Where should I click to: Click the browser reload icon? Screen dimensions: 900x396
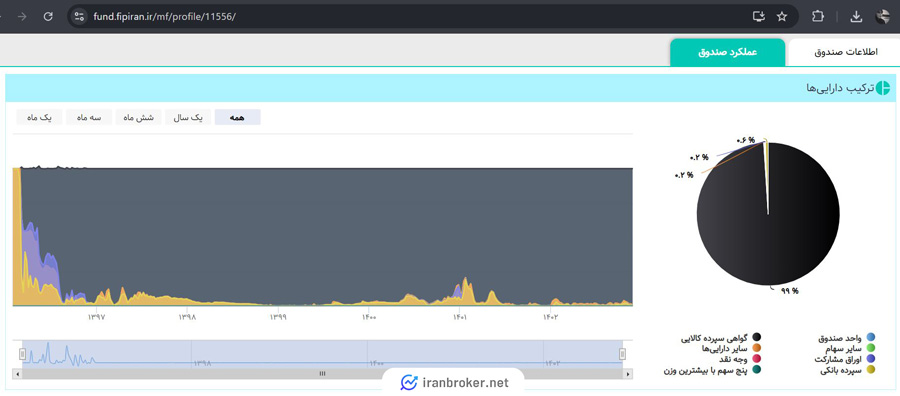48,17
